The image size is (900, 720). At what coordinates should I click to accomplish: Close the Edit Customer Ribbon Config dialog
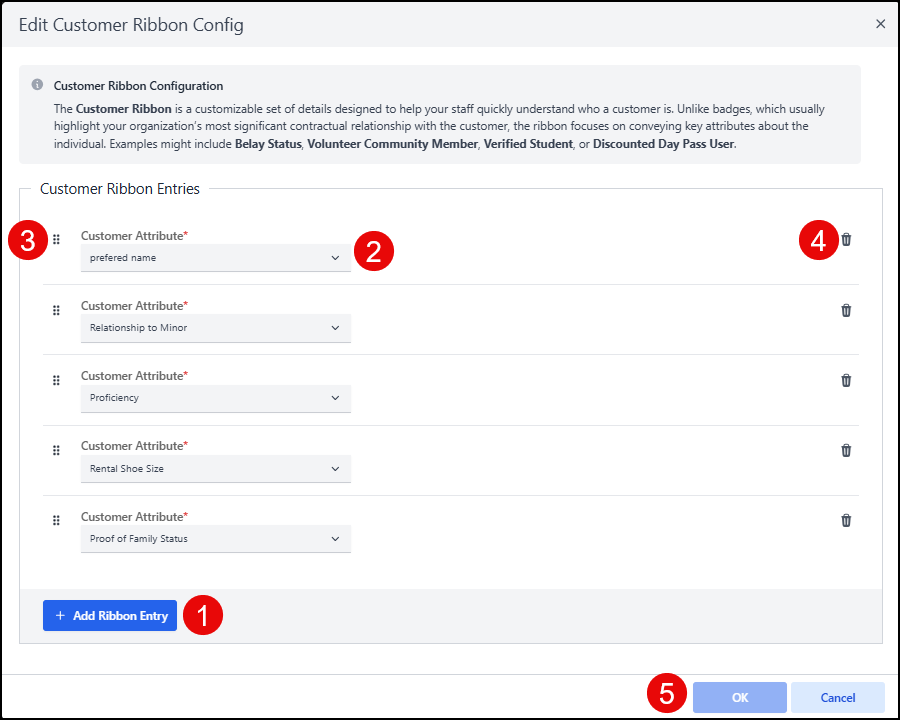pos(880,24)
